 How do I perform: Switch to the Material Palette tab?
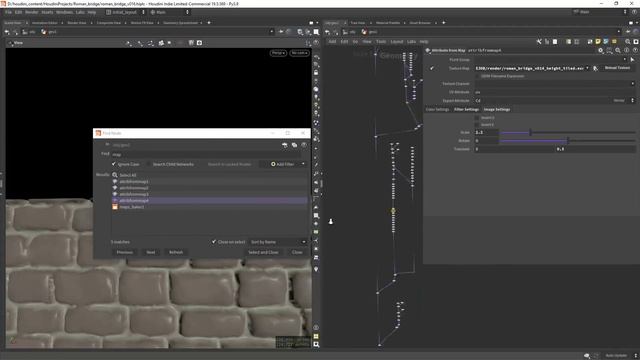click(x=388, y=23)
